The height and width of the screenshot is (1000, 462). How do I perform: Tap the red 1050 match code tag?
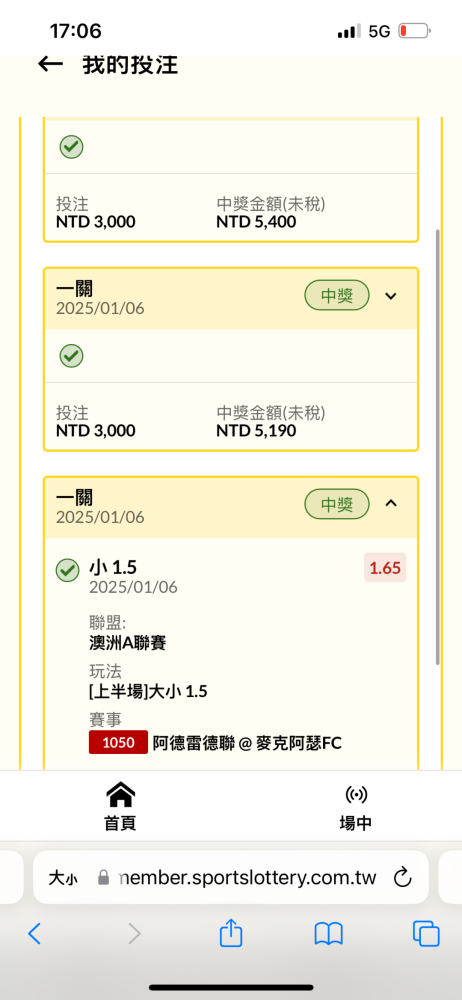[x=119, y=743]
